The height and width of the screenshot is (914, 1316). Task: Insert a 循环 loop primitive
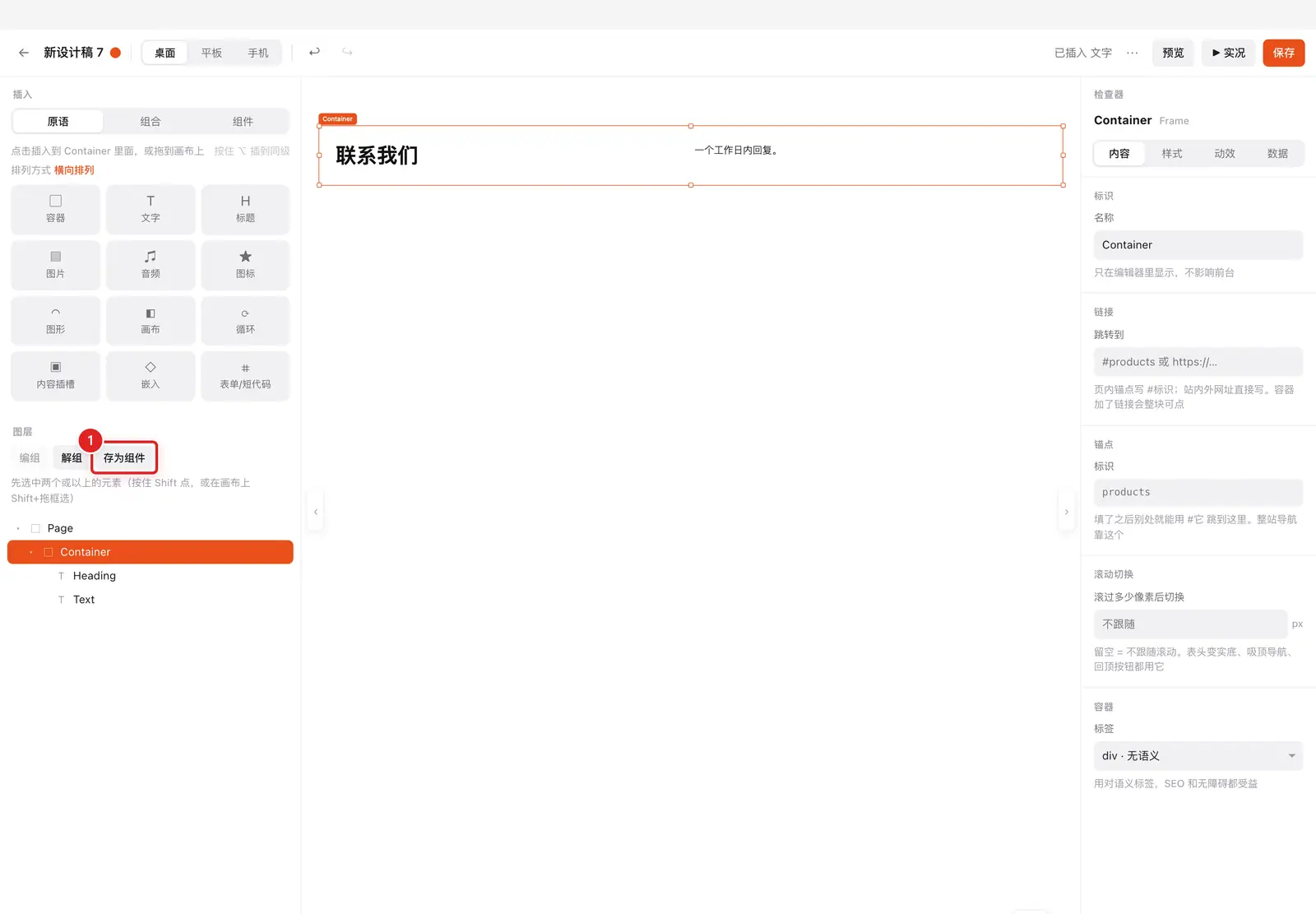[x=245, y=321]
